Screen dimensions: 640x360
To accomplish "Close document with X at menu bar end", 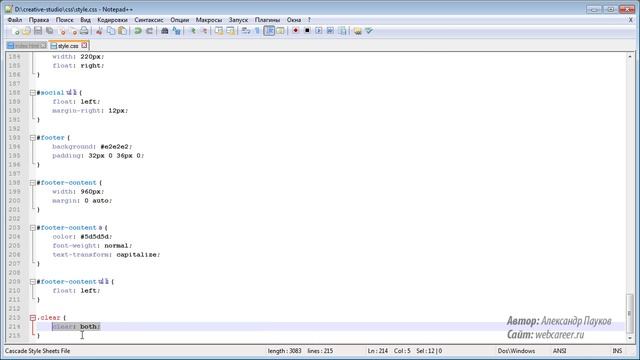I will coord(631,20).
